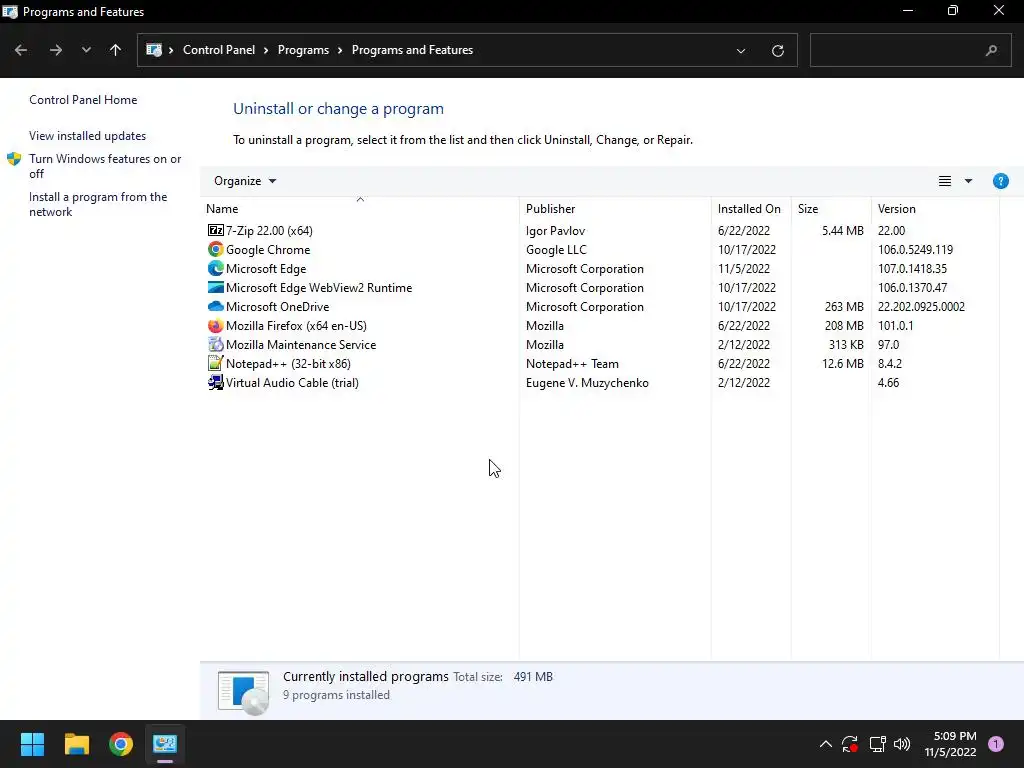Click version 106.0.5249.119 cell
1024x768 pixels.
click(915, 249)
